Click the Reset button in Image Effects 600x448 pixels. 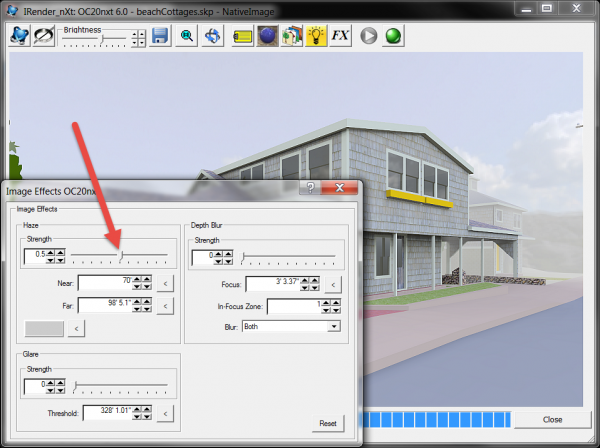pyautogui.click(x=325, y=423)
